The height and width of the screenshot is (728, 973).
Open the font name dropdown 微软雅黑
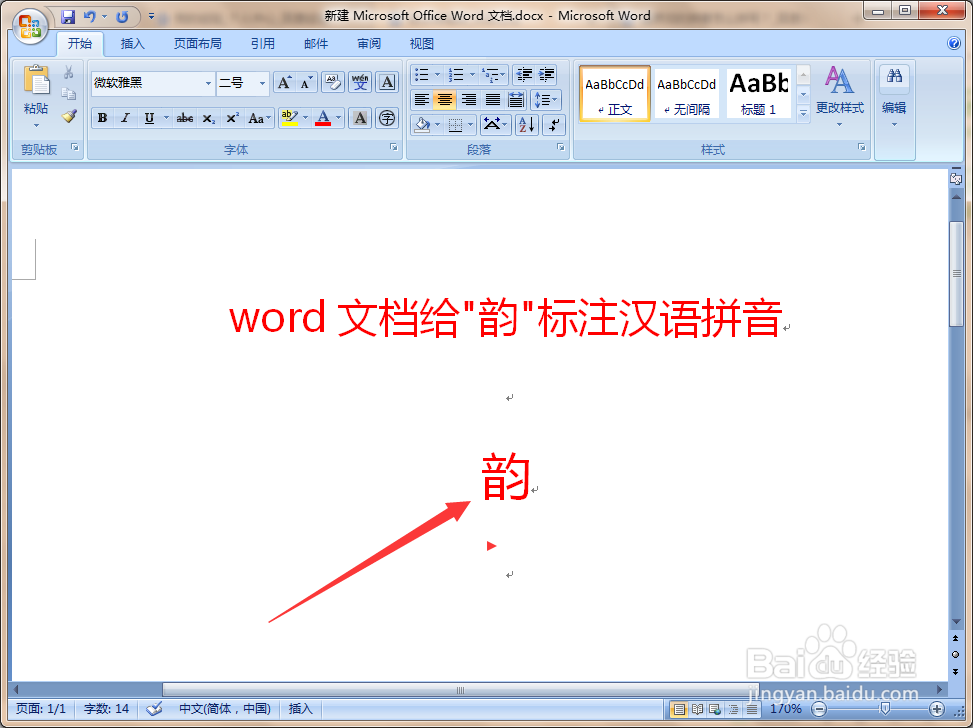click(x=208, y=83)
